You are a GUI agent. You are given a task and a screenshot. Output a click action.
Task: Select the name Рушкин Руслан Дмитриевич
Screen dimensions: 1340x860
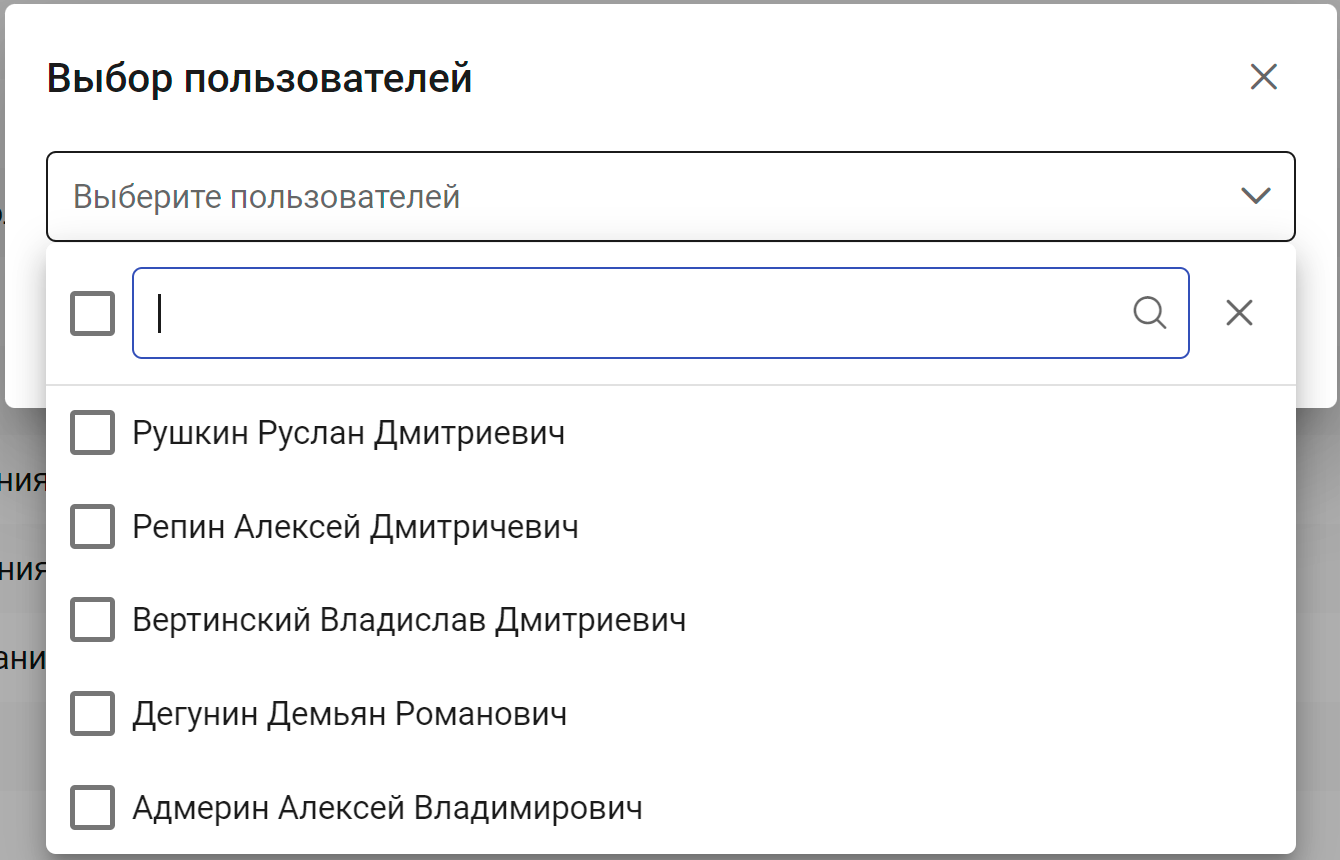[348, 433]
